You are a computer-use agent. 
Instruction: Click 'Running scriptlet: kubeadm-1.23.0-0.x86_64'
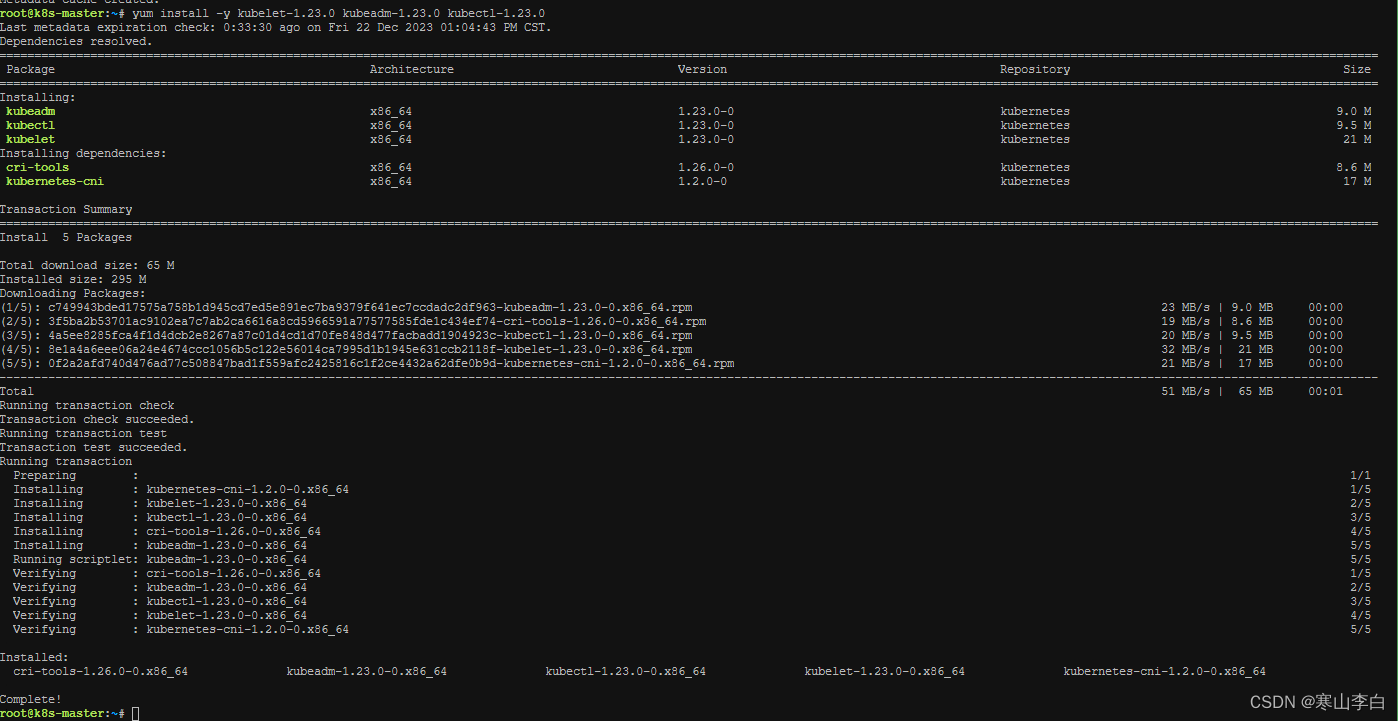pyautogui.click(x=160, y=560)
